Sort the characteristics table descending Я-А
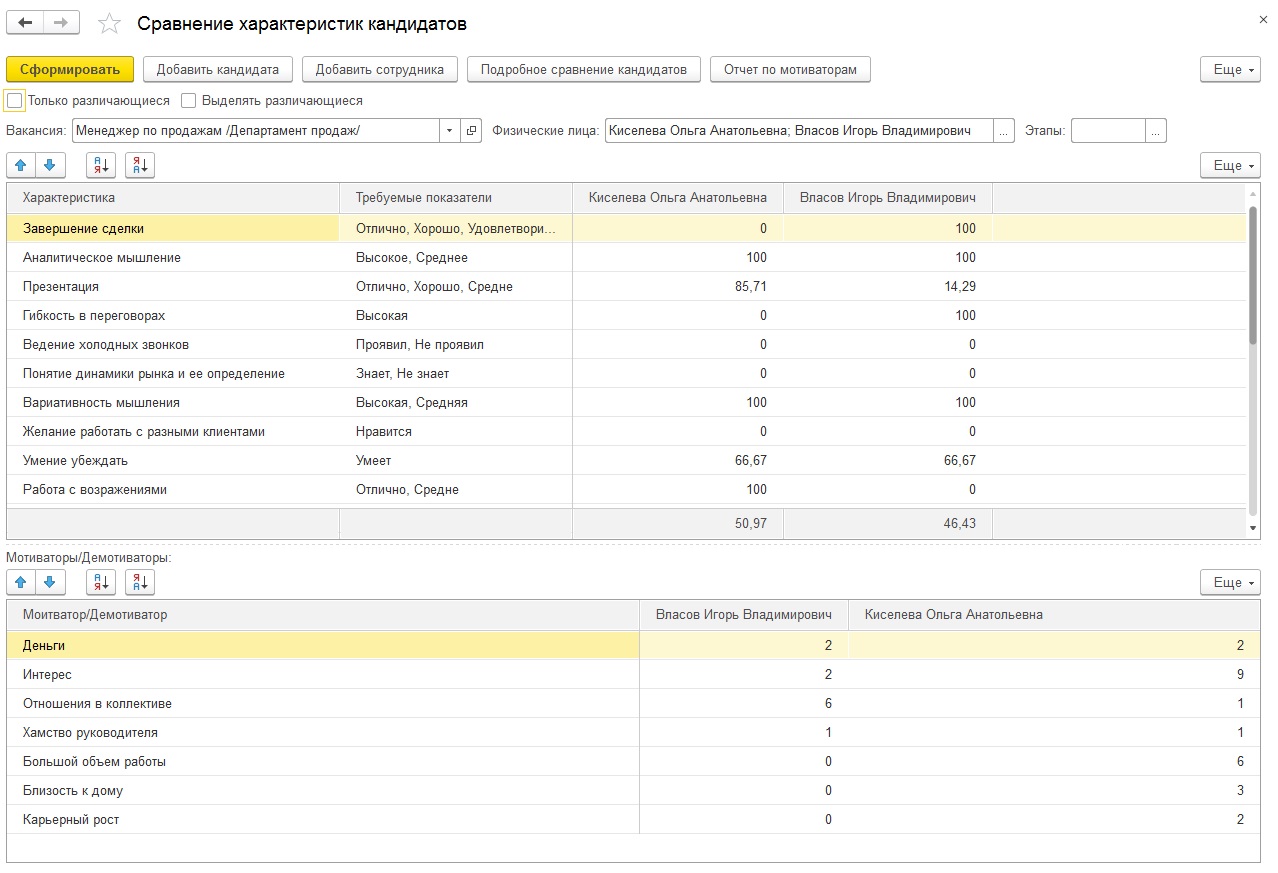Image resolution: width=1278 pixels, height=873 pixels. click(x=140, y=166)
